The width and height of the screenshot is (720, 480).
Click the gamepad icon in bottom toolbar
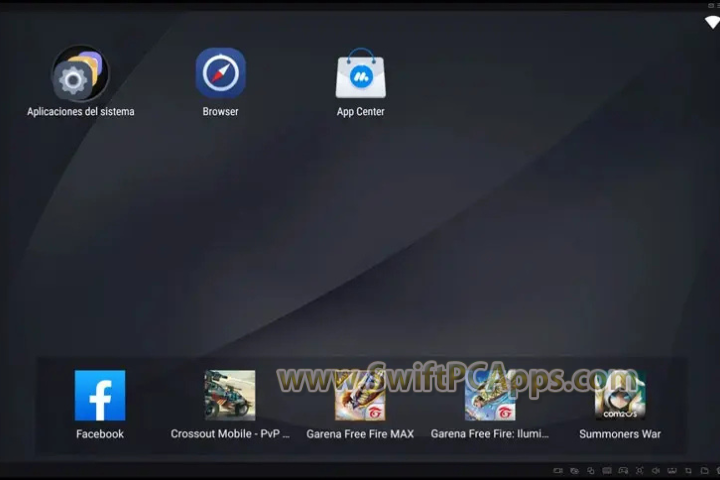tap(624, 470)
